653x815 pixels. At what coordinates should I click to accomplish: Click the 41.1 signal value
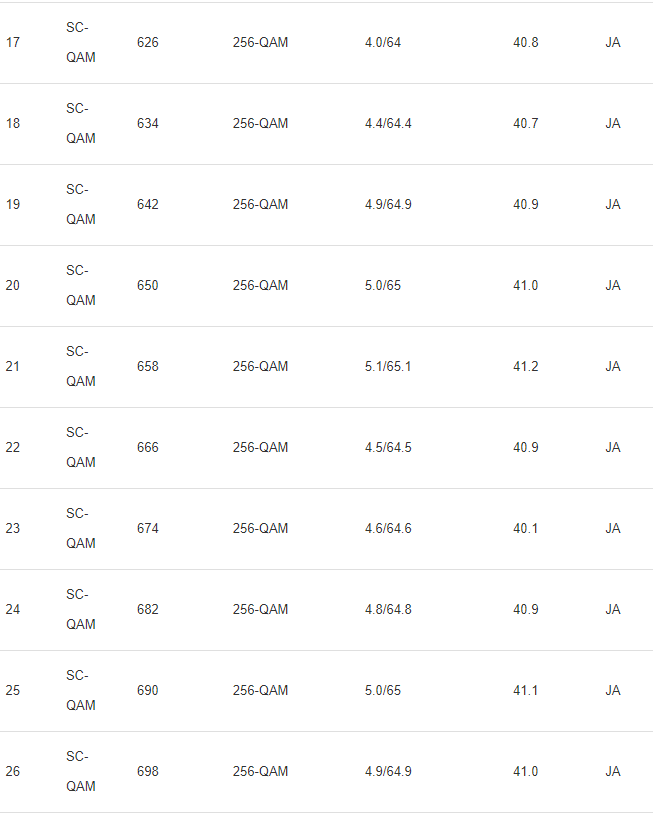click(x=525, y=691)
